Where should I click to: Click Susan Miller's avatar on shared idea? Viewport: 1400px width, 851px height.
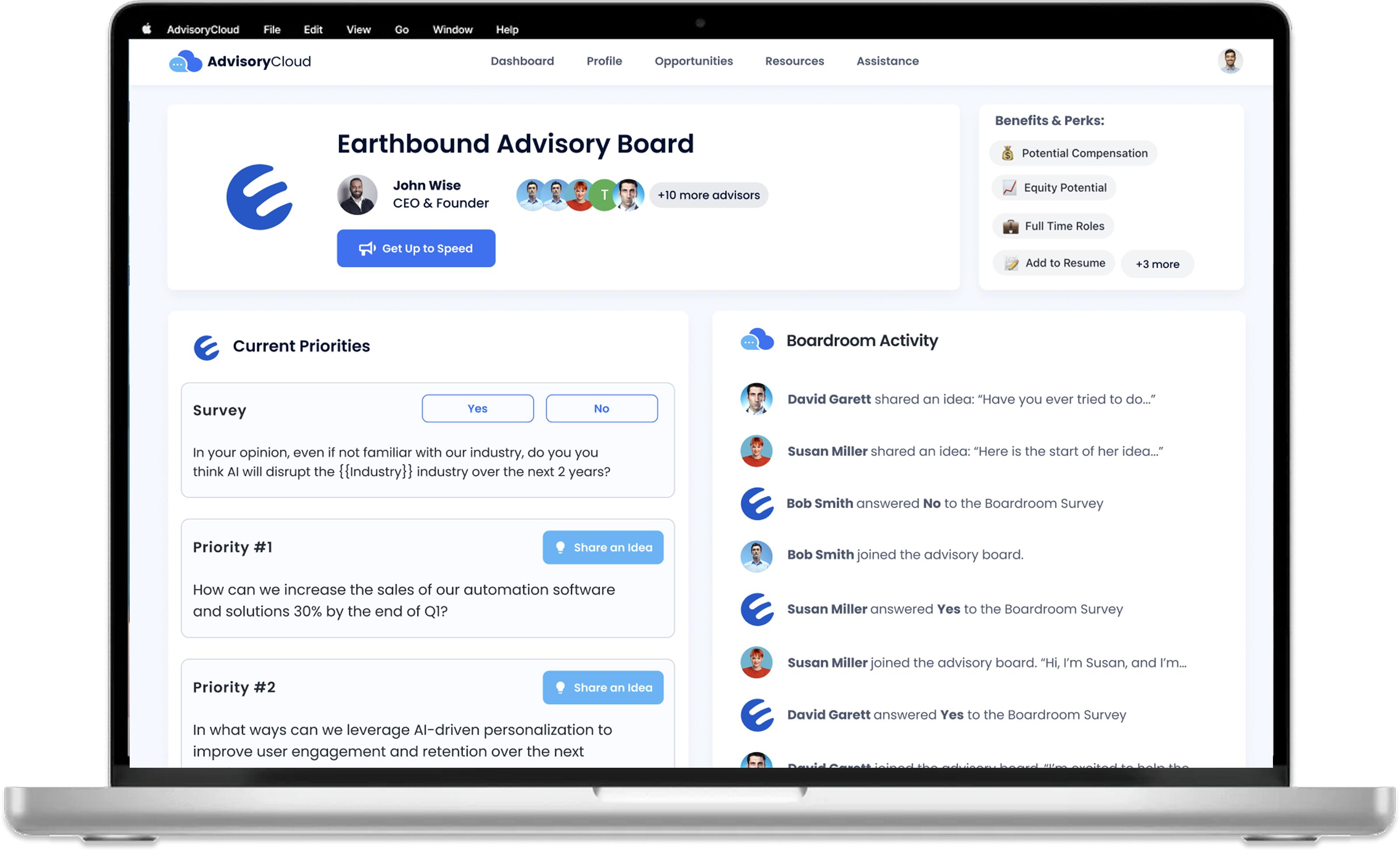pos(756,451)
